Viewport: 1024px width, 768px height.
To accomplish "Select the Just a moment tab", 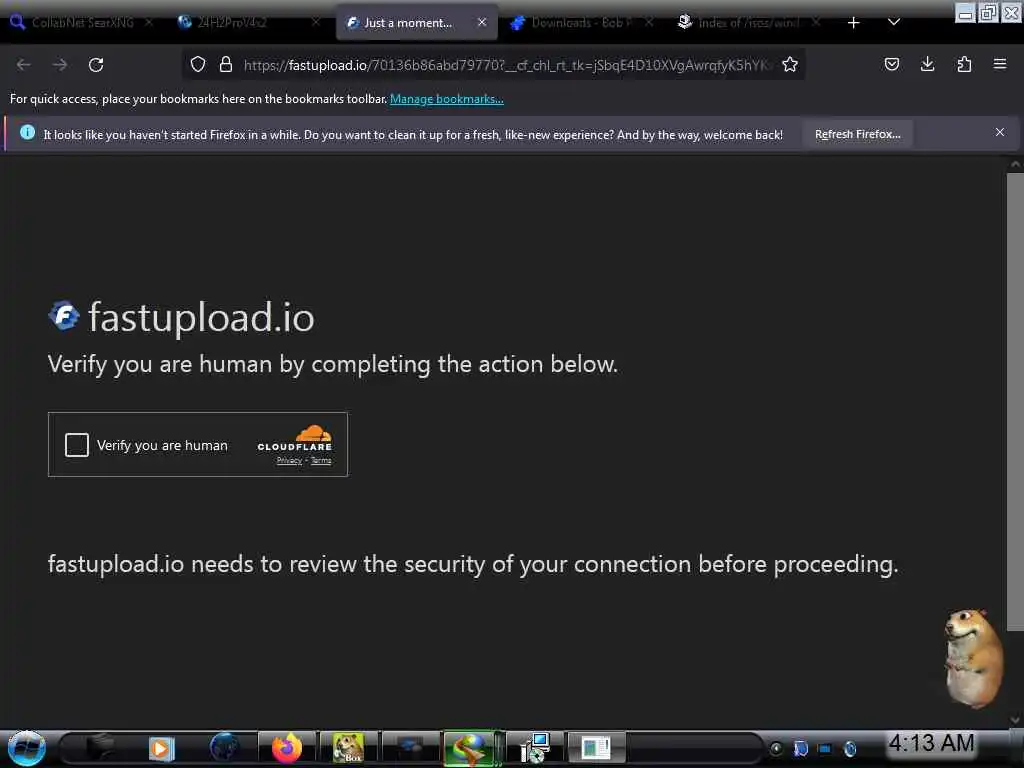I will click(416, 23).
